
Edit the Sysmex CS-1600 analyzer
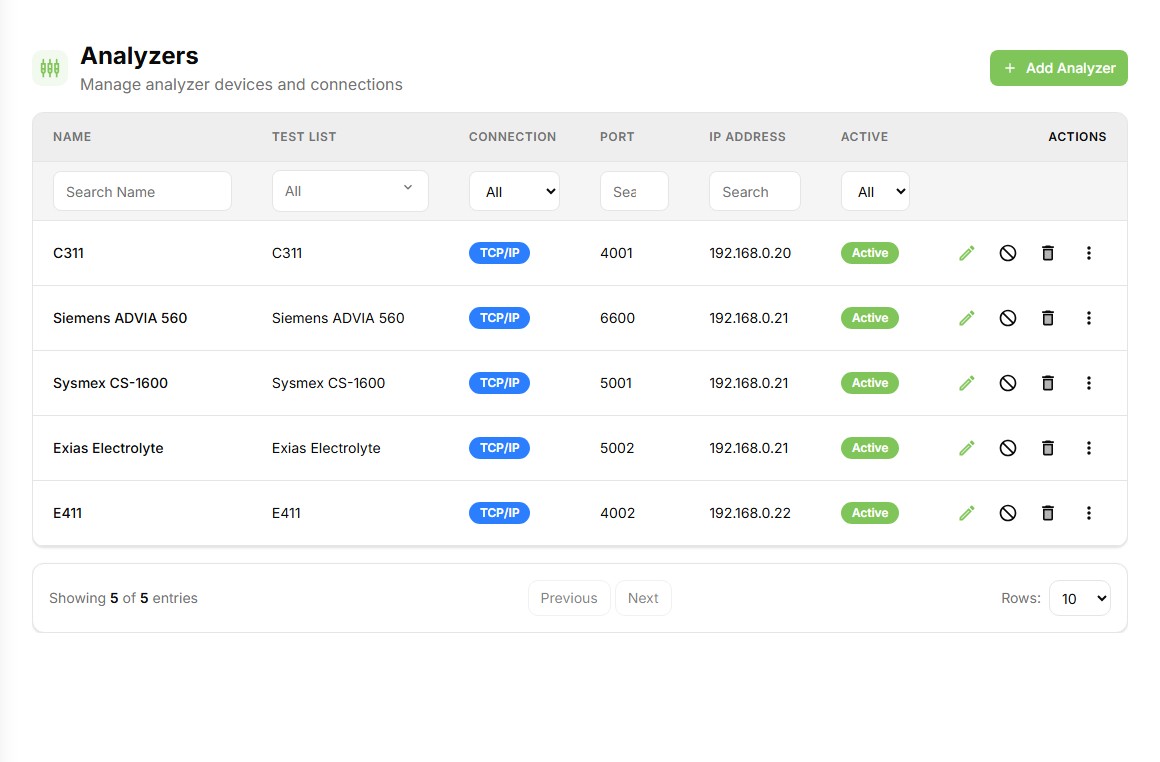click(966, 383)
